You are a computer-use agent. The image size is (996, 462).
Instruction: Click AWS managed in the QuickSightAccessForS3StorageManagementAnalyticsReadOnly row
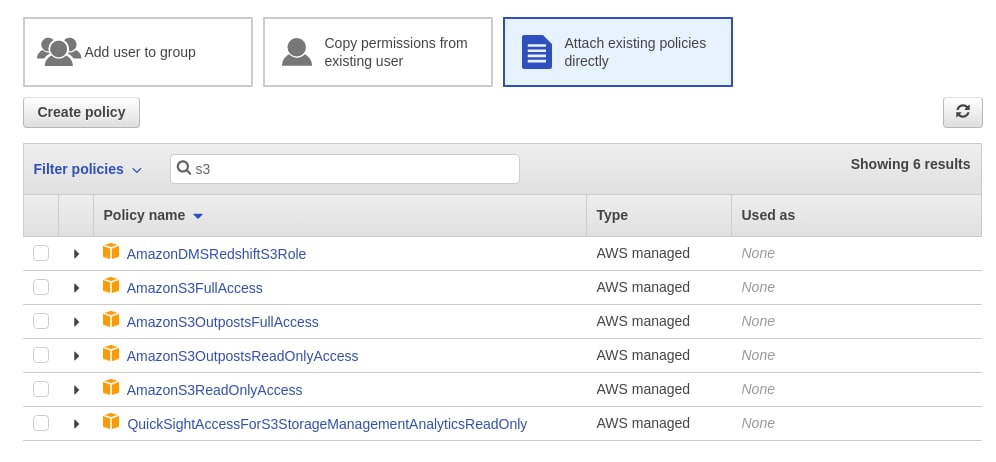tap(643, 423)
